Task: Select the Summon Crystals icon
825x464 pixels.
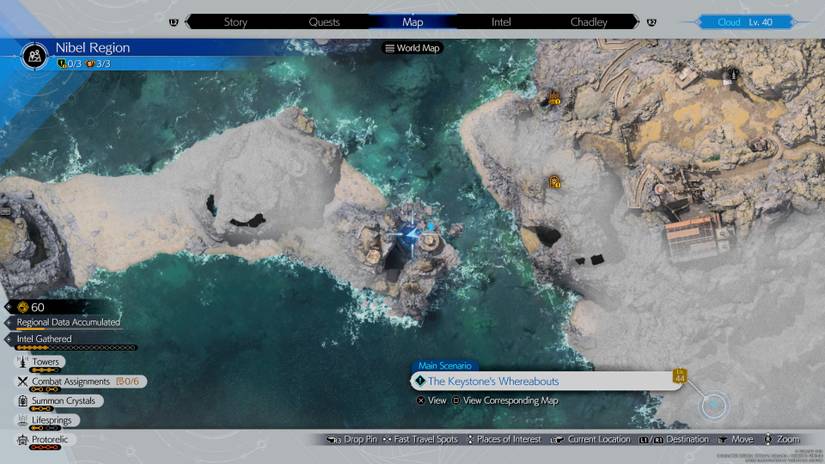Action: point(22,401)
